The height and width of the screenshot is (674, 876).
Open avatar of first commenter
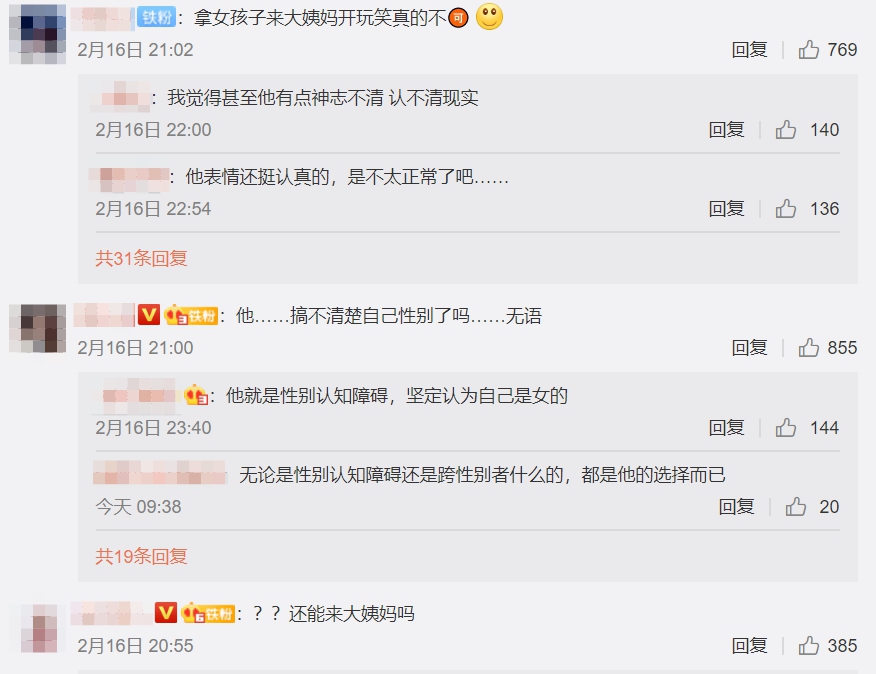click(x=37, y=35)
